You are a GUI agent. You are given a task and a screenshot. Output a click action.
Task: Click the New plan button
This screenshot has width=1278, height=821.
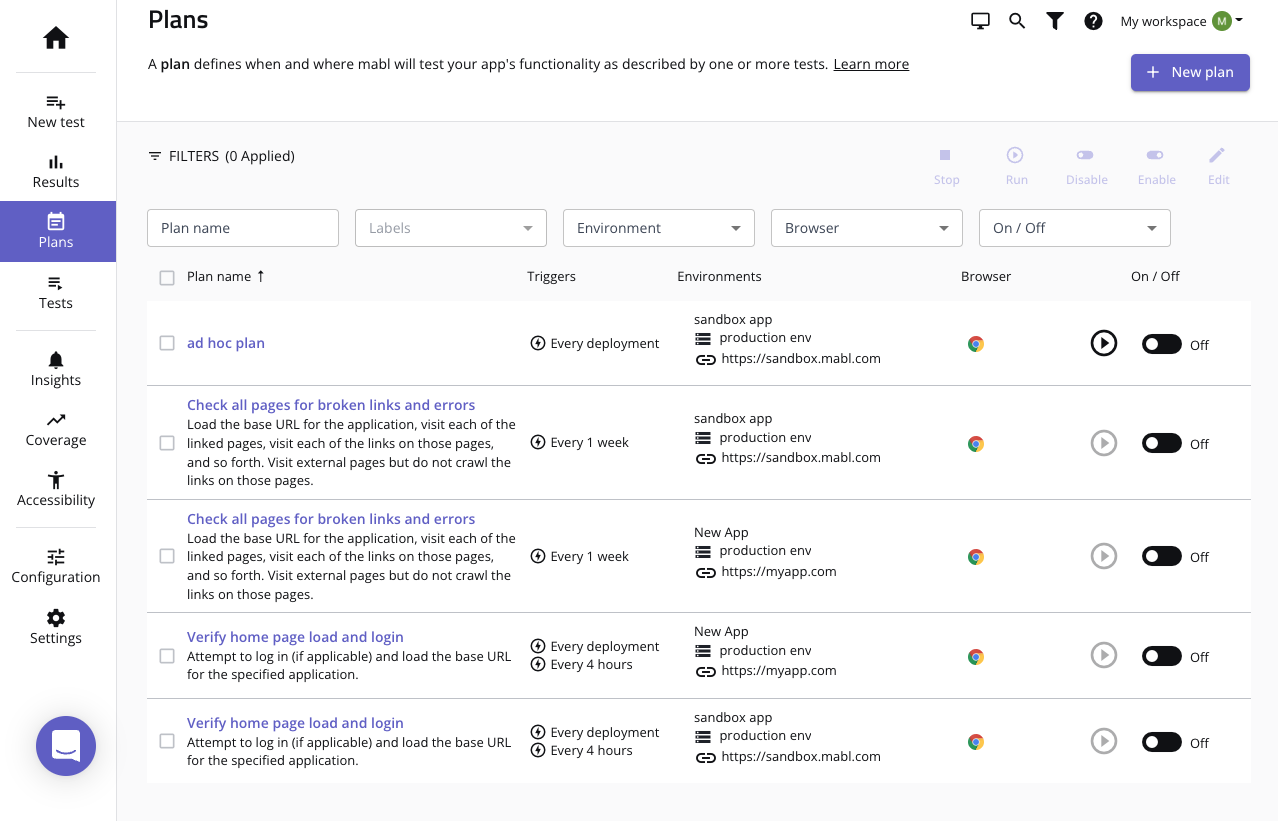(x=1190, y=72)
